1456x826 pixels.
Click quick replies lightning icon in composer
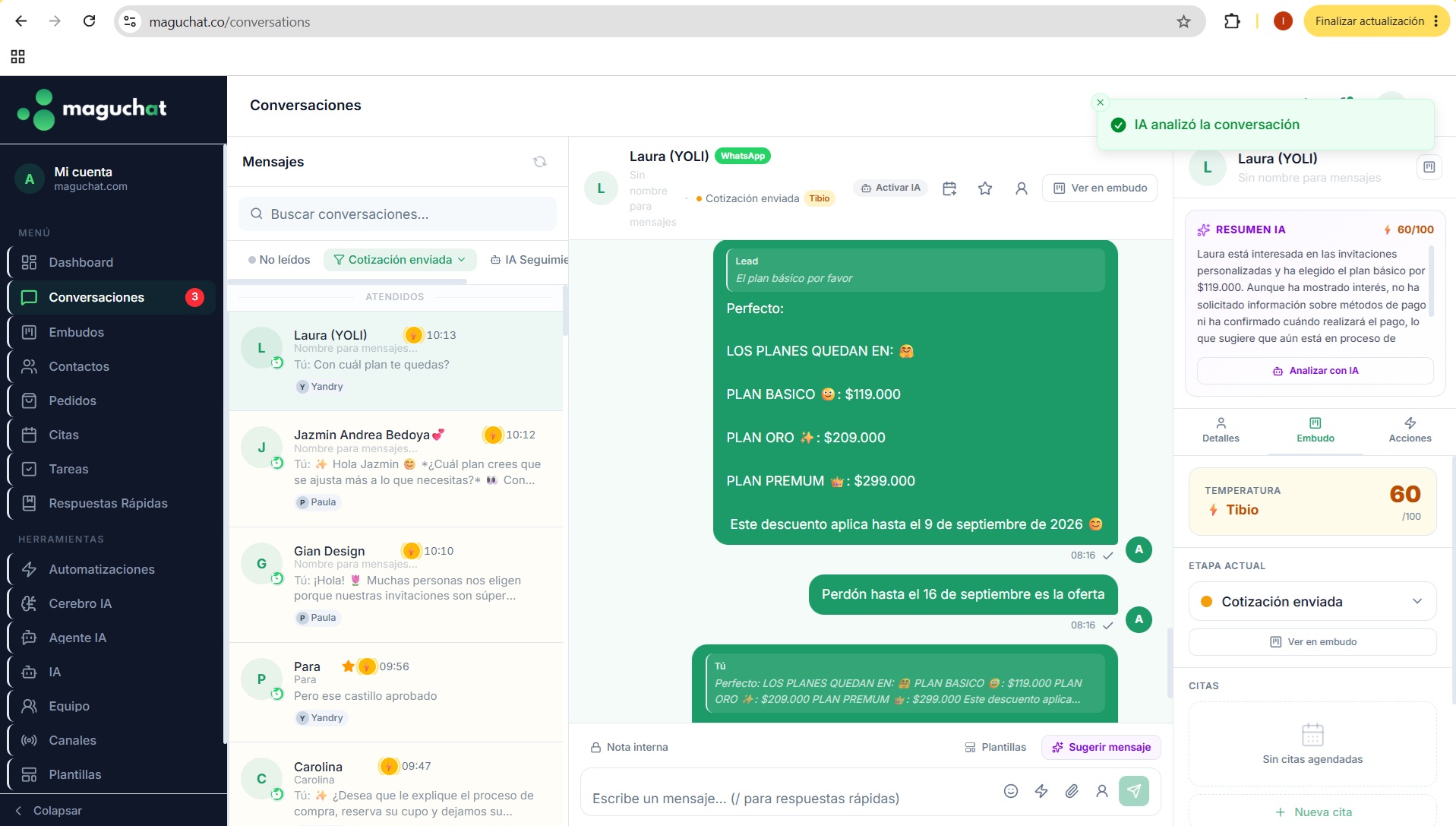click(x=1041, y=791)
